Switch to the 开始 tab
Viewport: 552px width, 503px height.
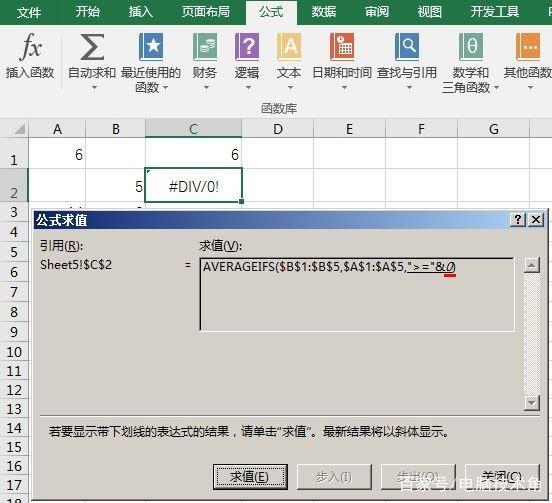[x=88, y=12]
